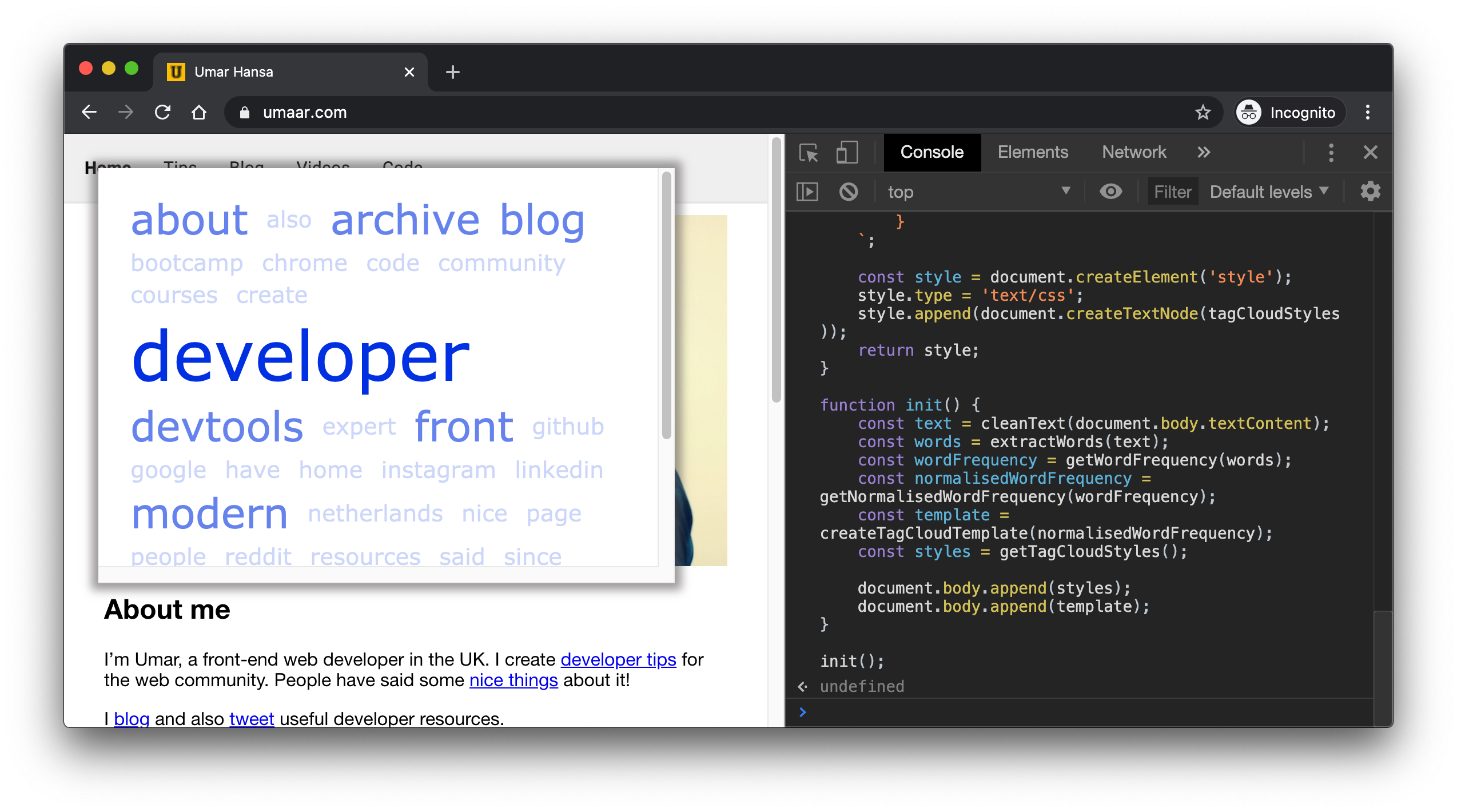
Task: Expand the Default levels dropdown
Action: pyautogui.click(x=1271, y=190)
